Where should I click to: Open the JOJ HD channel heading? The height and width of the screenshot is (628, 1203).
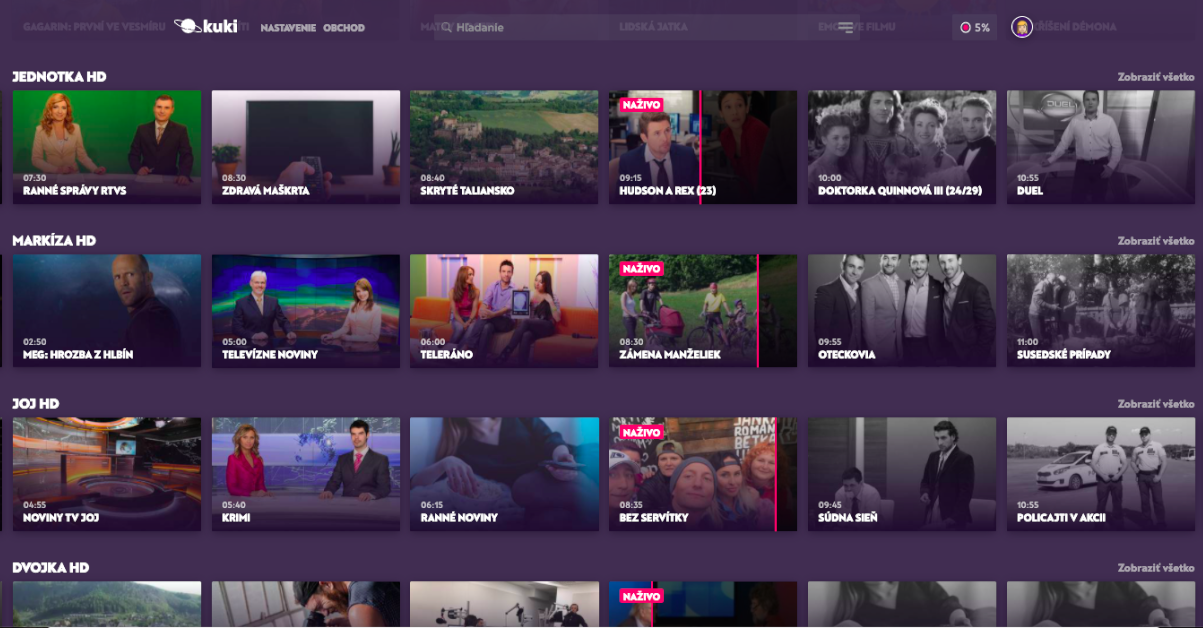click(36, 404)
